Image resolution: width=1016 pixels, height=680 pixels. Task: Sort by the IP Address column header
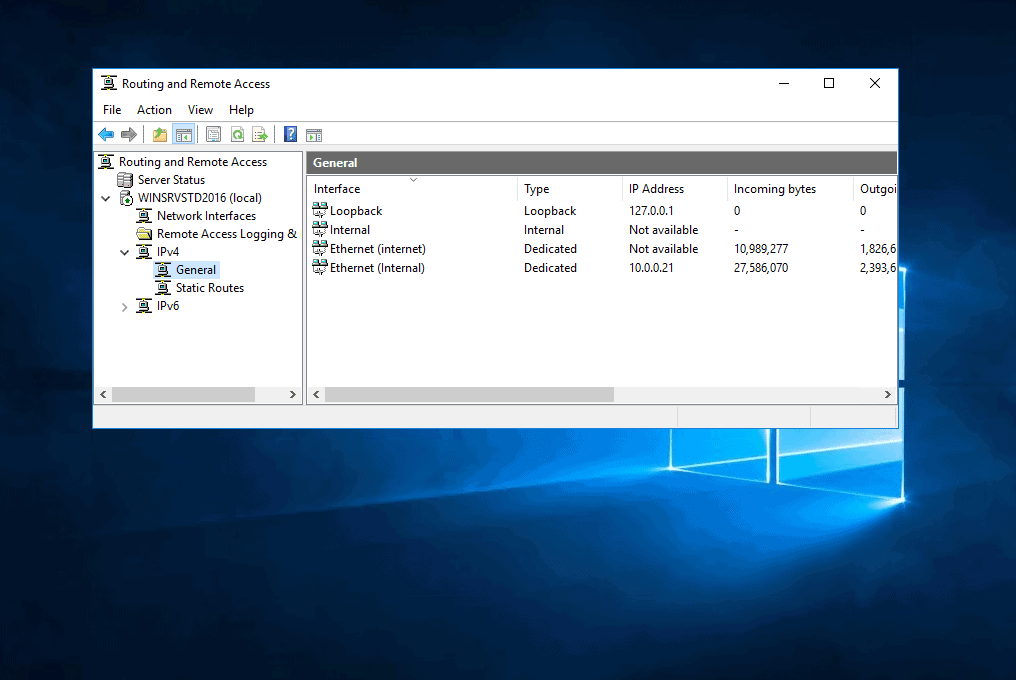point(675,189)
